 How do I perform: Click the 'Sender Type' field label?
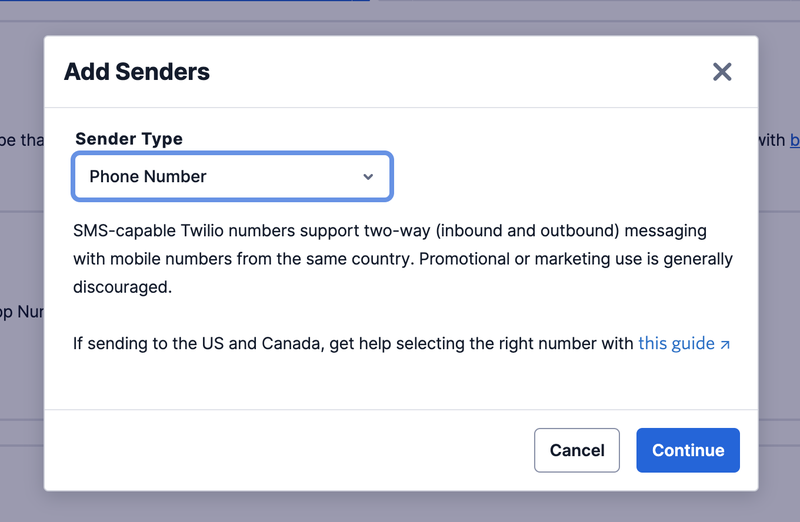(x=129, y=139)
